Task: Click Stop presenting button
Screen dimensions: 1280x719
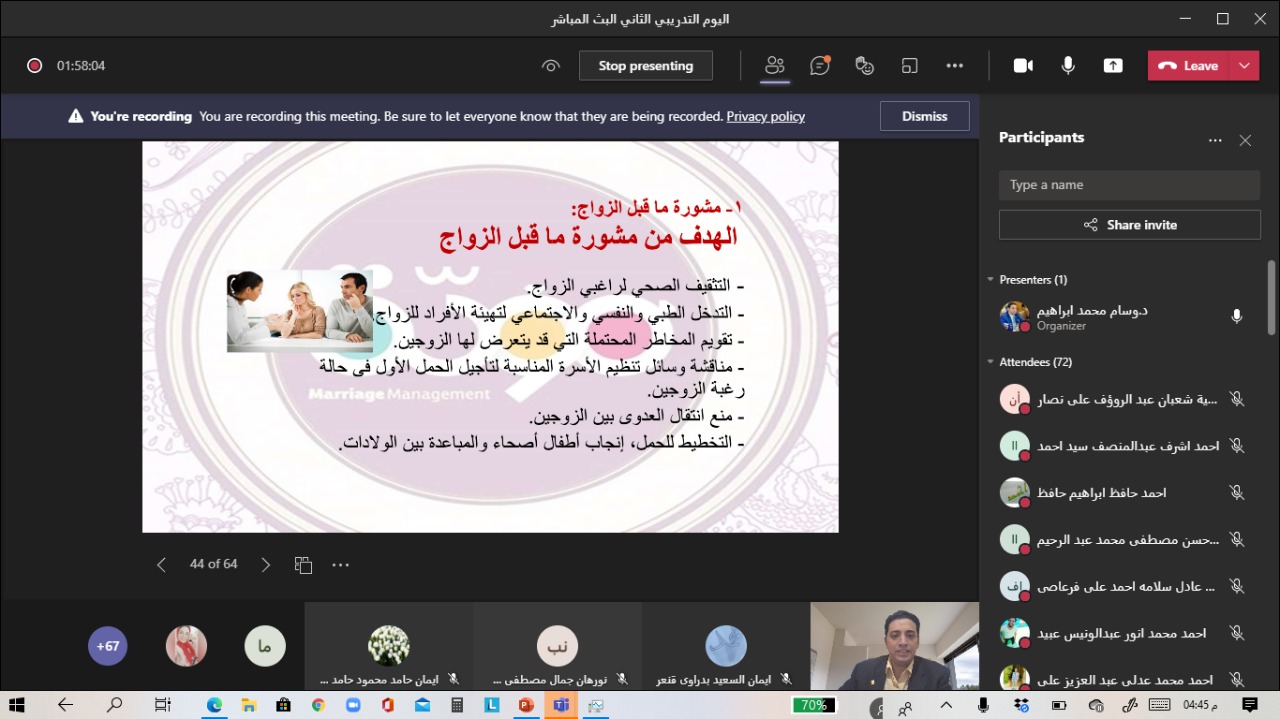Action: pos(645,66)
